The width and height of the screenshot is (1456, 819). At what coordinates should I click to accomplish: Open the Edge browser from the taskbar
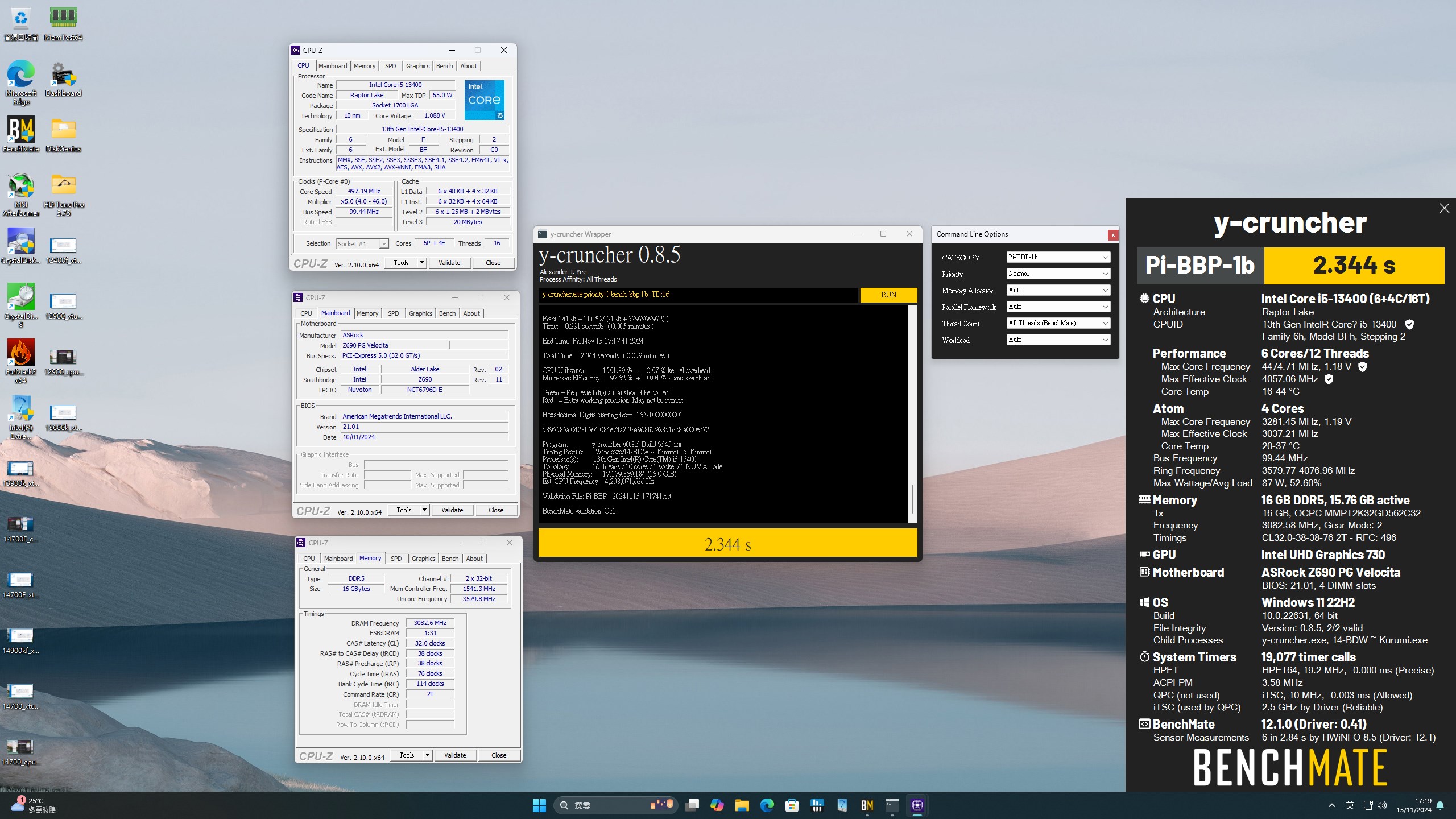[767, 805]
